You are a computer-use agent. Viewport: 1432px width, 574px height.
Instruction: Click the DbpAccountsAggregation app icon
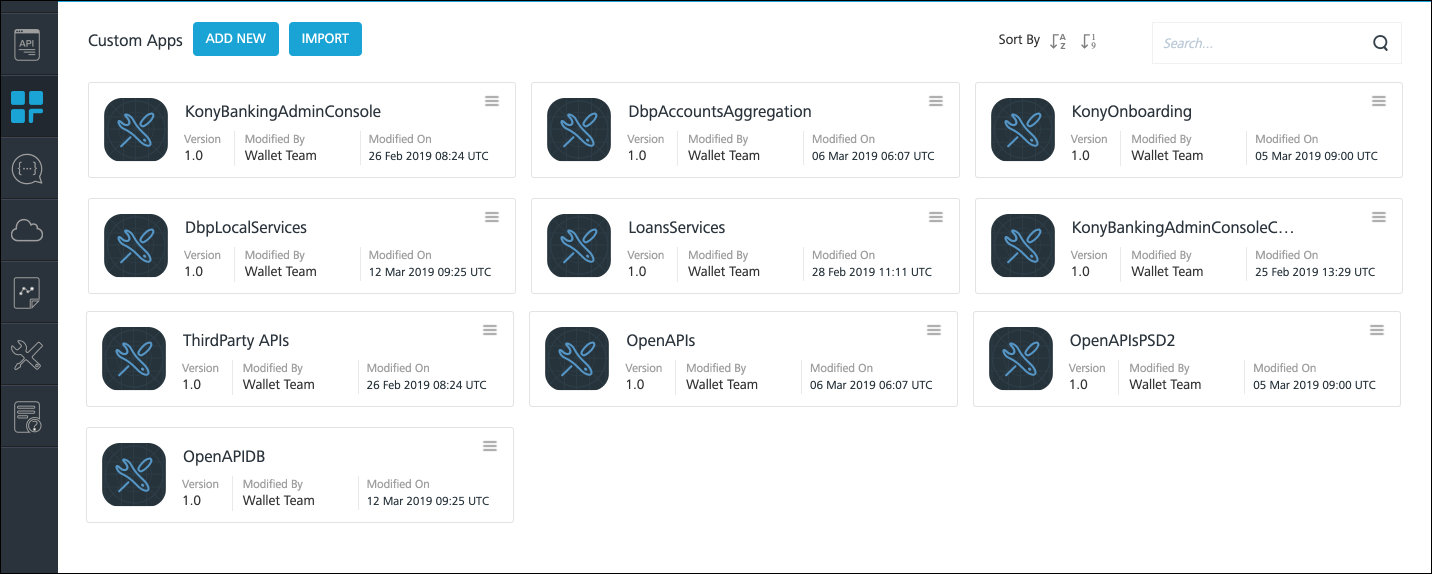(579, 130)
